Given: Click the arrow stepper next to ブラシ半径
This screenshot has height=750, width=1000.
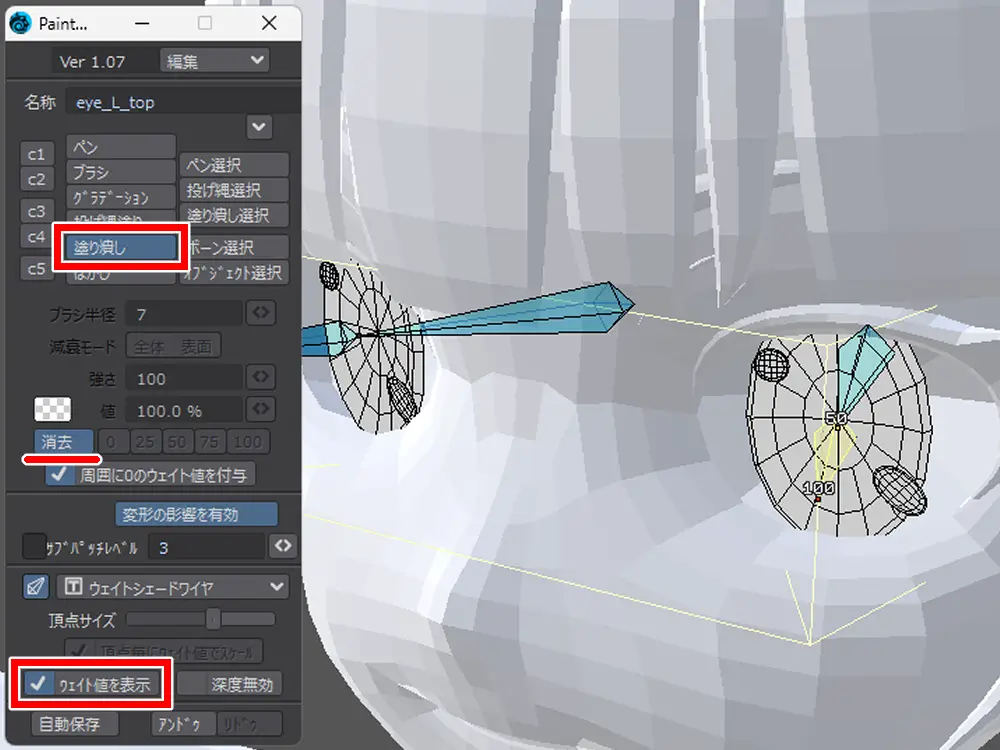Looking at the screenshot, I should (260, 314).
